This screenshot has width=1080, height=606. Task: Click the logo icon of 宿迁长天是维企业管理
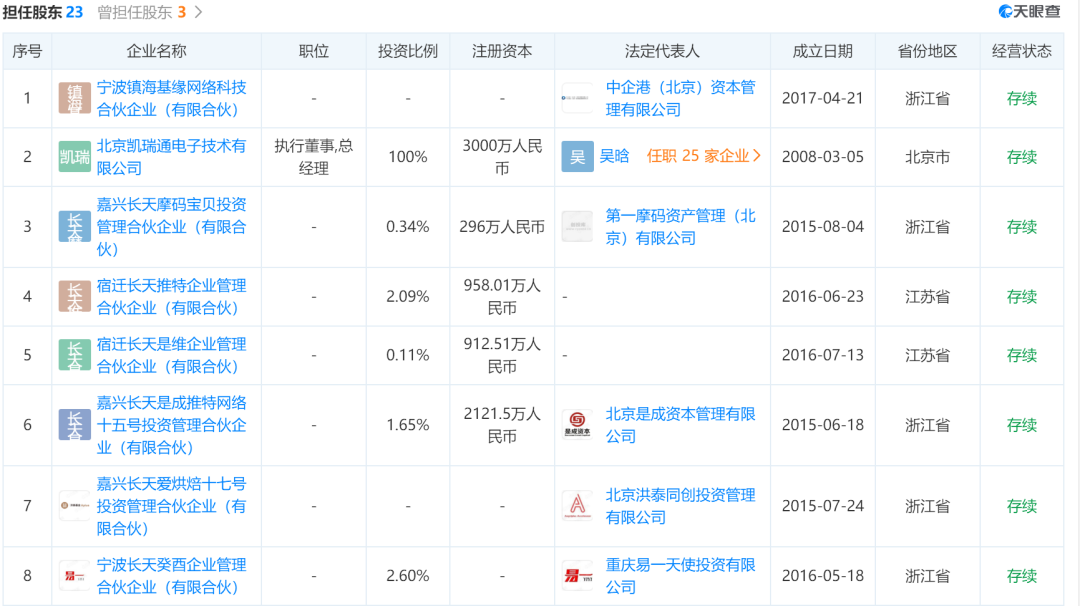74,355
